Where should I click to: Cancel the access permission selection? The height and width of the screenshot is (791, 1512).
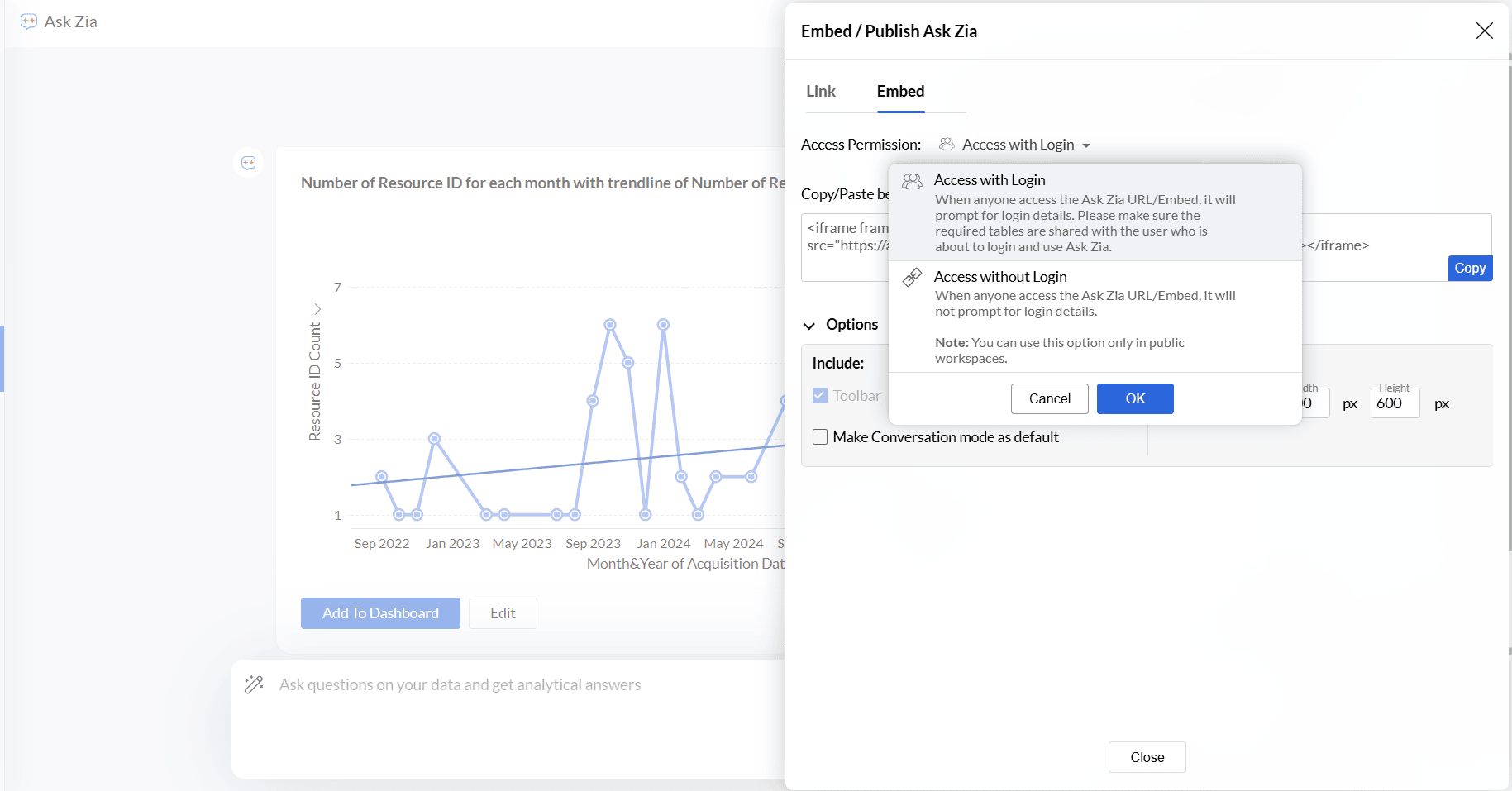1049,398
